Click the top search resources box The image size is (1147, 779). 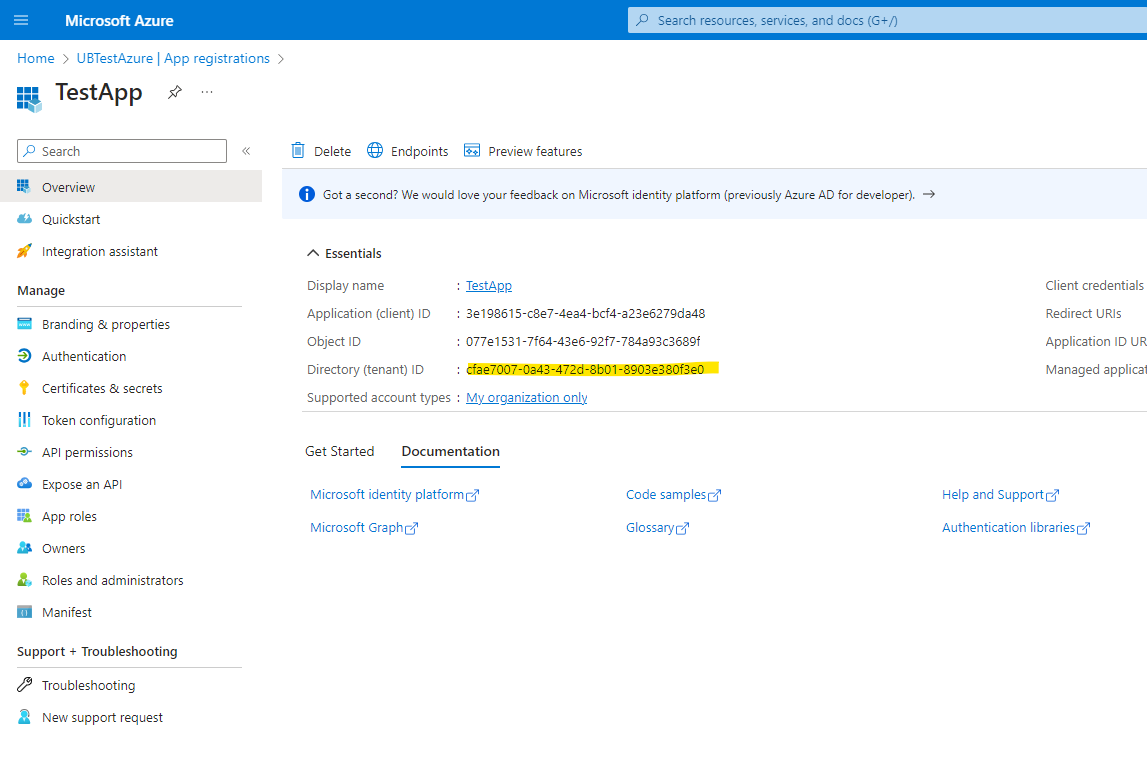pos(887,20)
